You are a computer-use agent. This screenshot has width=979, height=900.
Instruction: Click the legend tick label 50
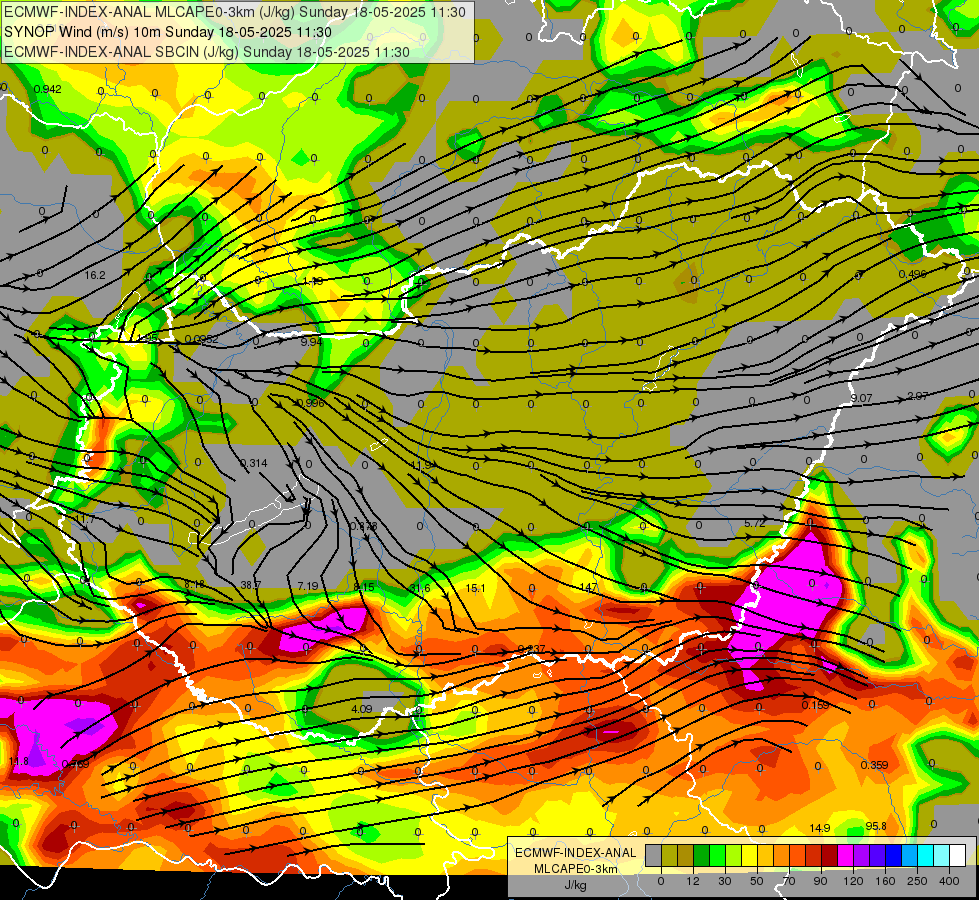(757, 881)
